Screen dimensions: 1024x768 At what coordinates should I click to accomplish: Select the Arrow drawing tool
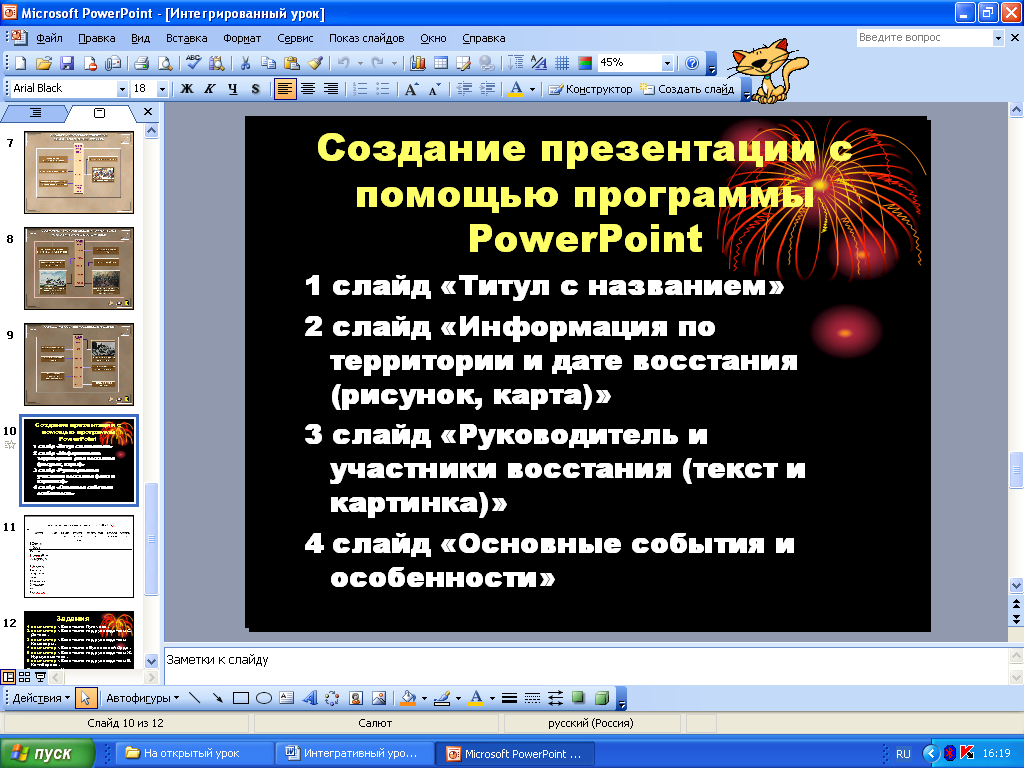[217, 698]
